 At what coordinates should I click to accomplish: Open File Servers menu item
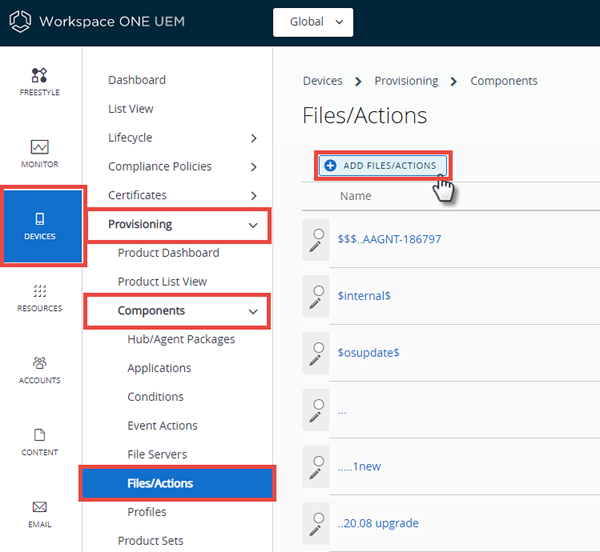pyautogui.click(x=157, y=454)
